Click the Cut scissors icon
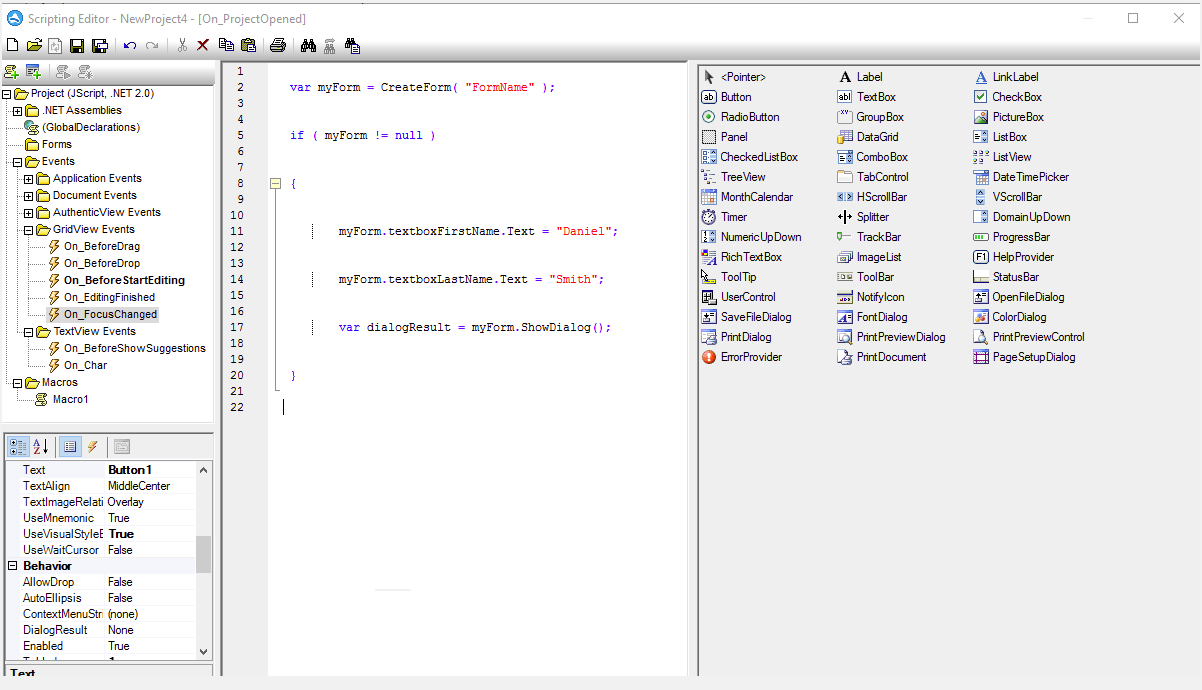Viewport: 1202px width, 690px height. tap(182, 45)
